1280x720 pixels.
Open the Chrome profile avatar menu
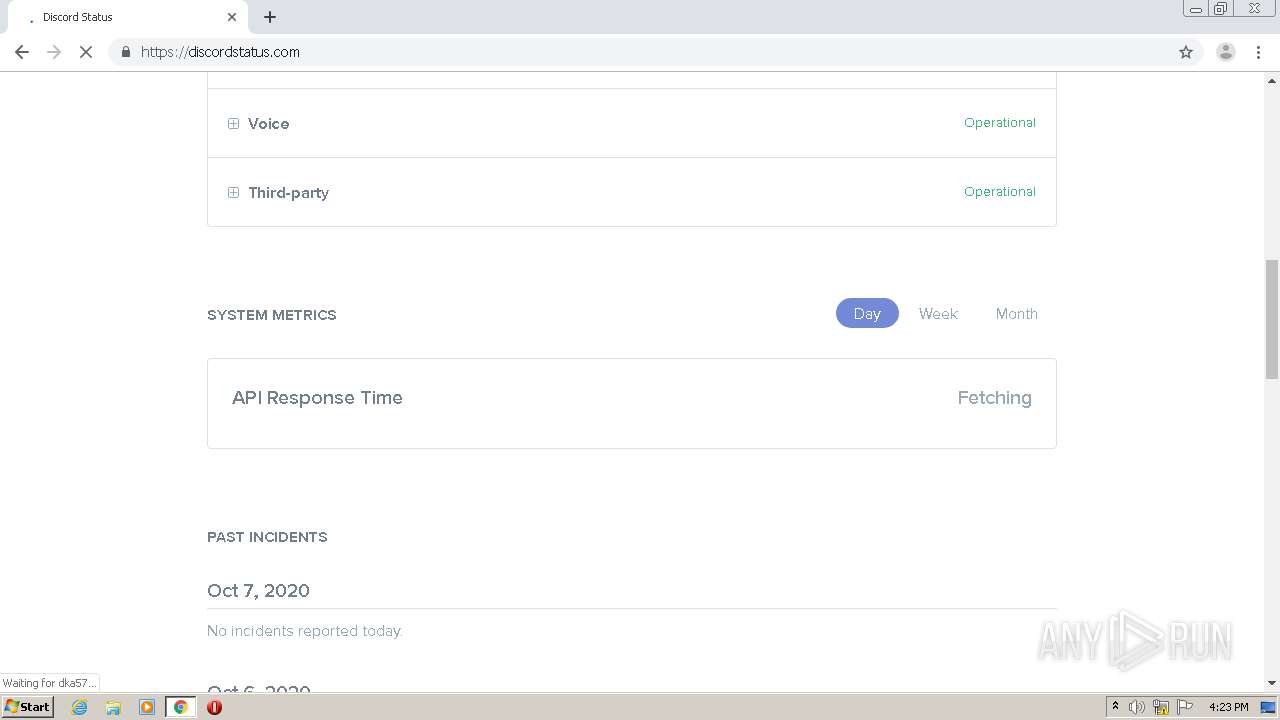[x=1226, y=52]
